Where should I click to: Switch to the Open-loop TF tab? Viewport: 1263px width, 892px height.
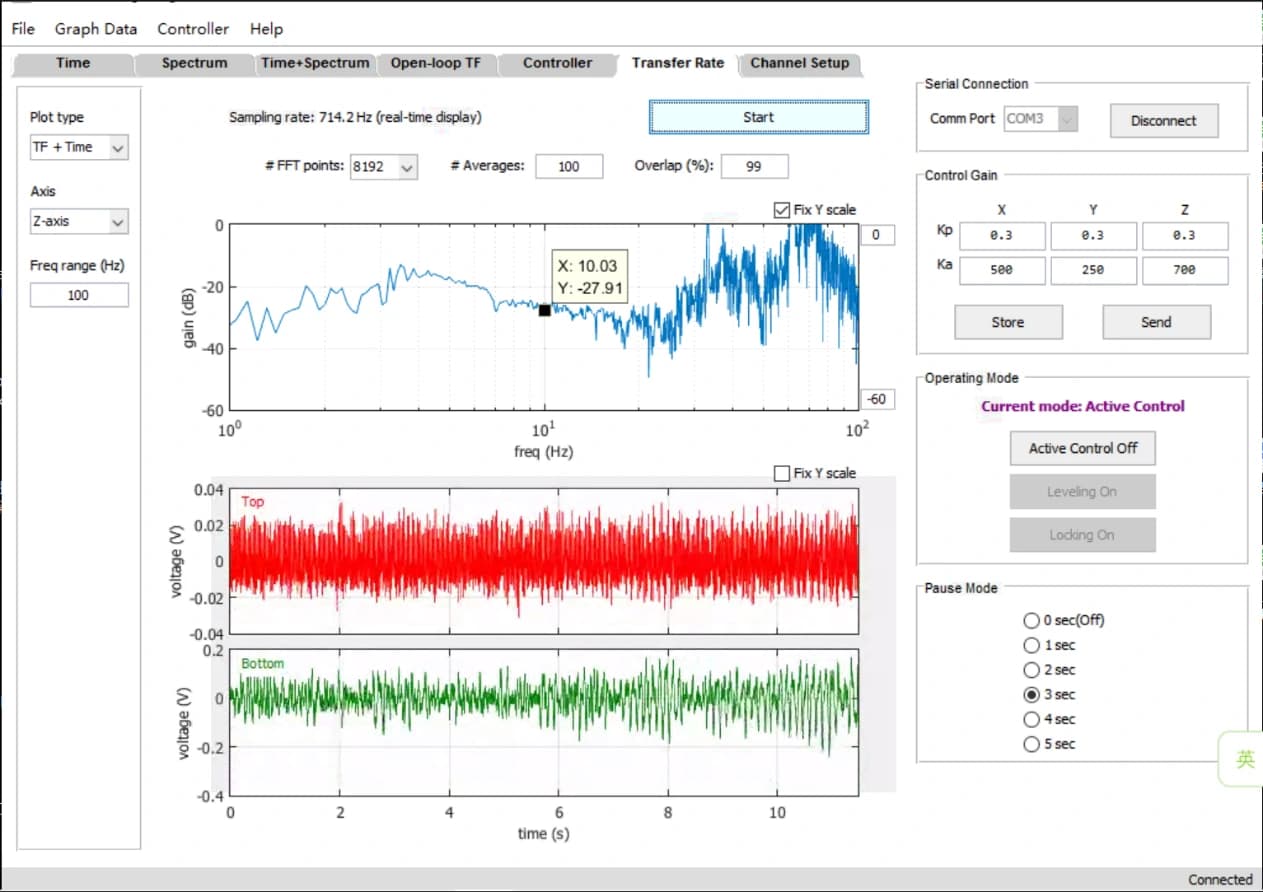(436, 63)
